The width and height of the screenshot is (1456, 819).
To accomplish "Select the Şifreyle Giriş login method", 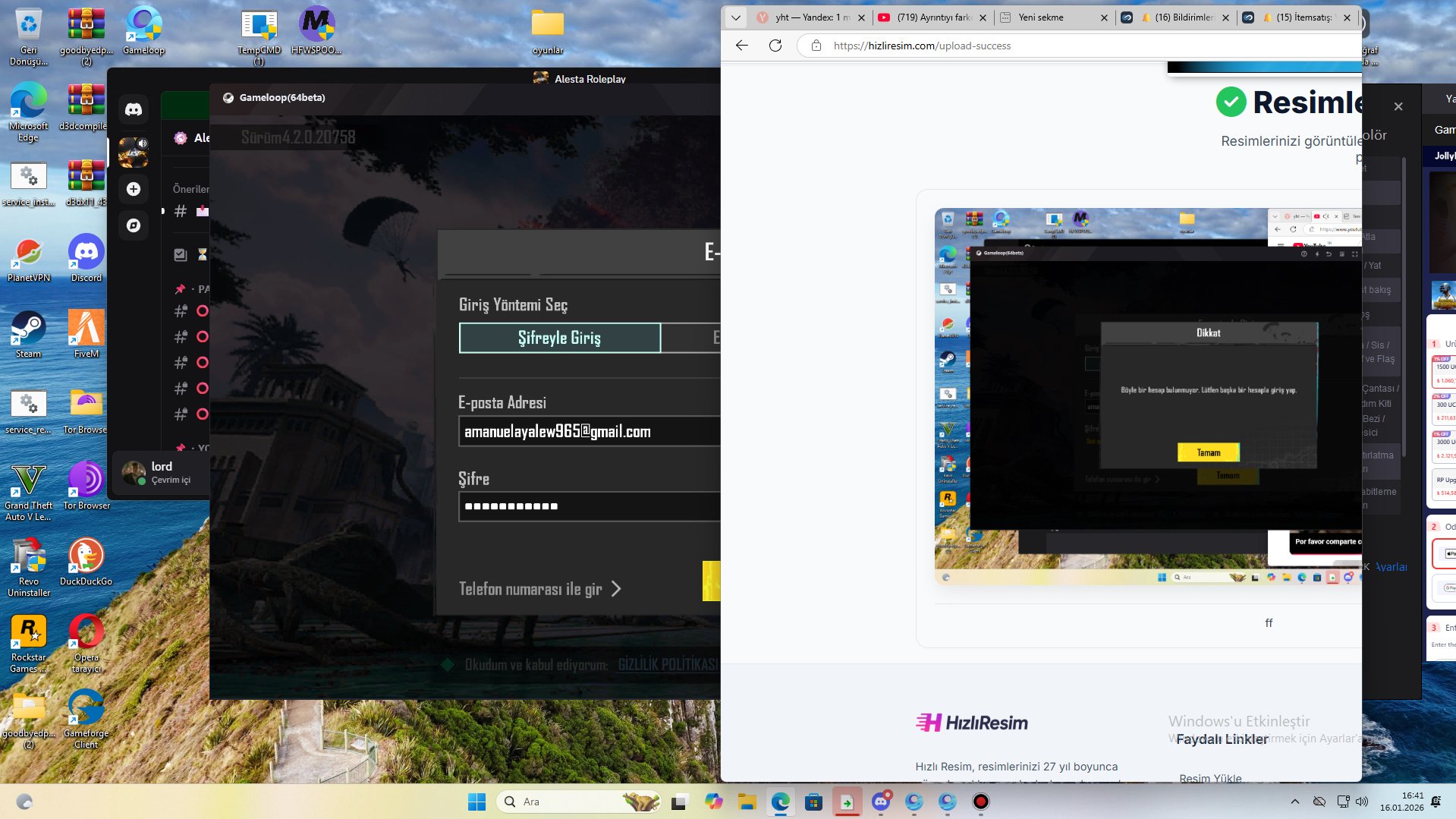I will [560, 338].
